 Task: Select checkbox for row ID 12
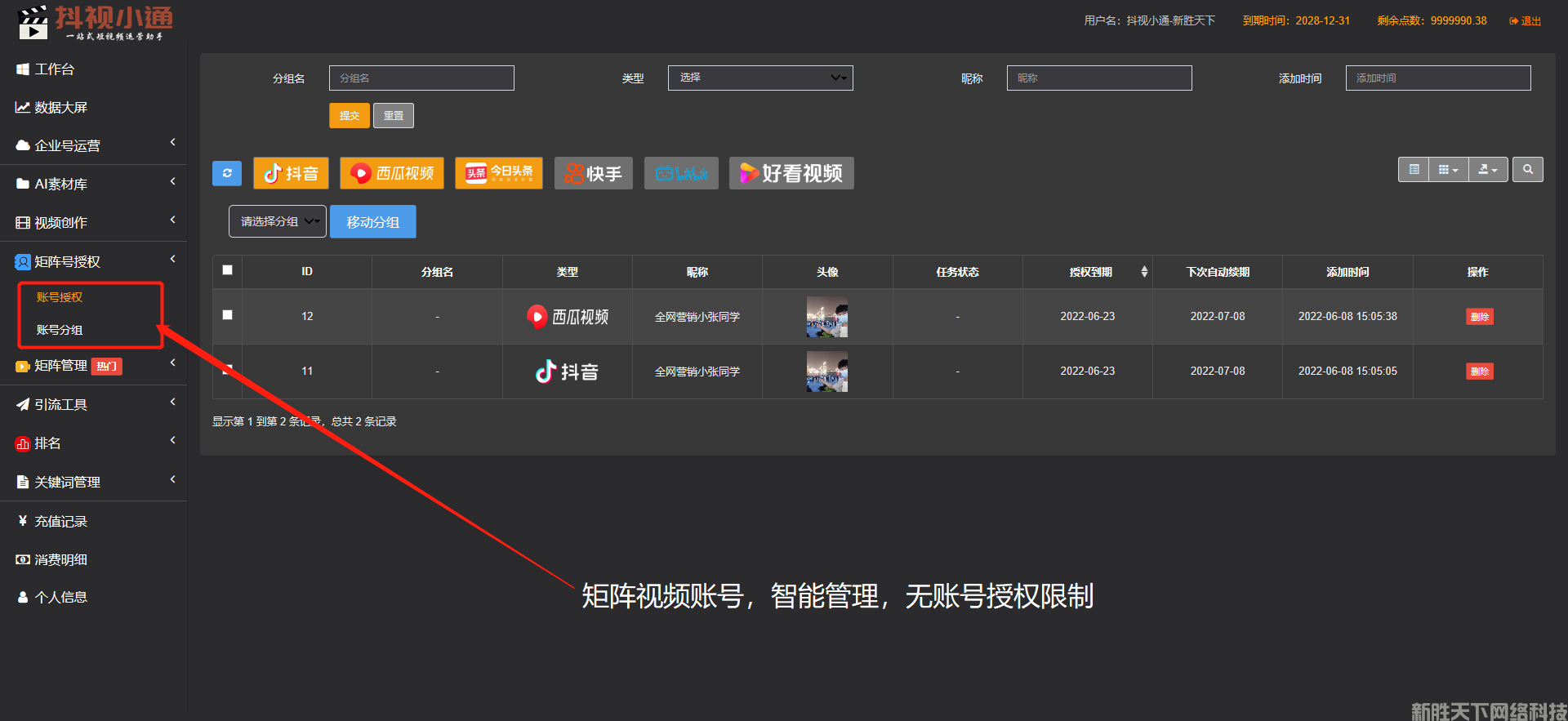(228, 315)
